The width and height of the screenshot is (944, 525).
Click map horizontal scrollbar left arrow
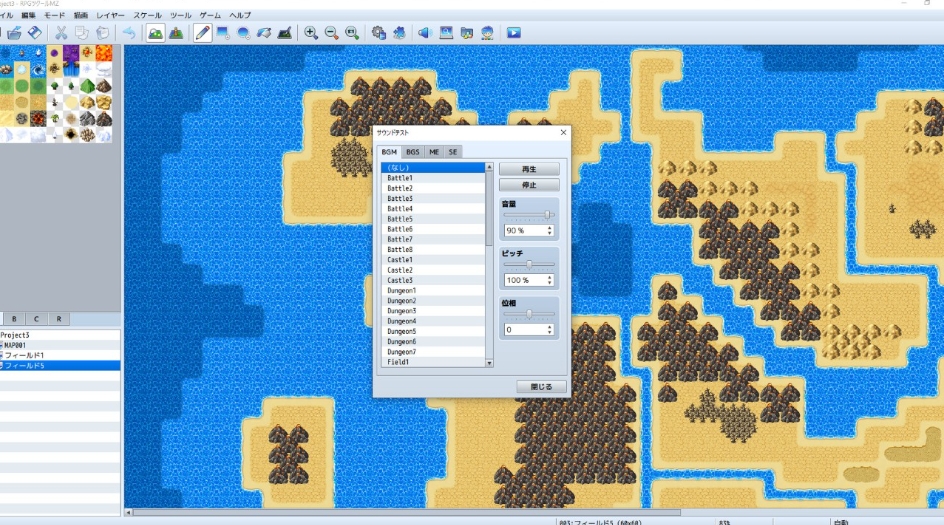click(128, 512)
